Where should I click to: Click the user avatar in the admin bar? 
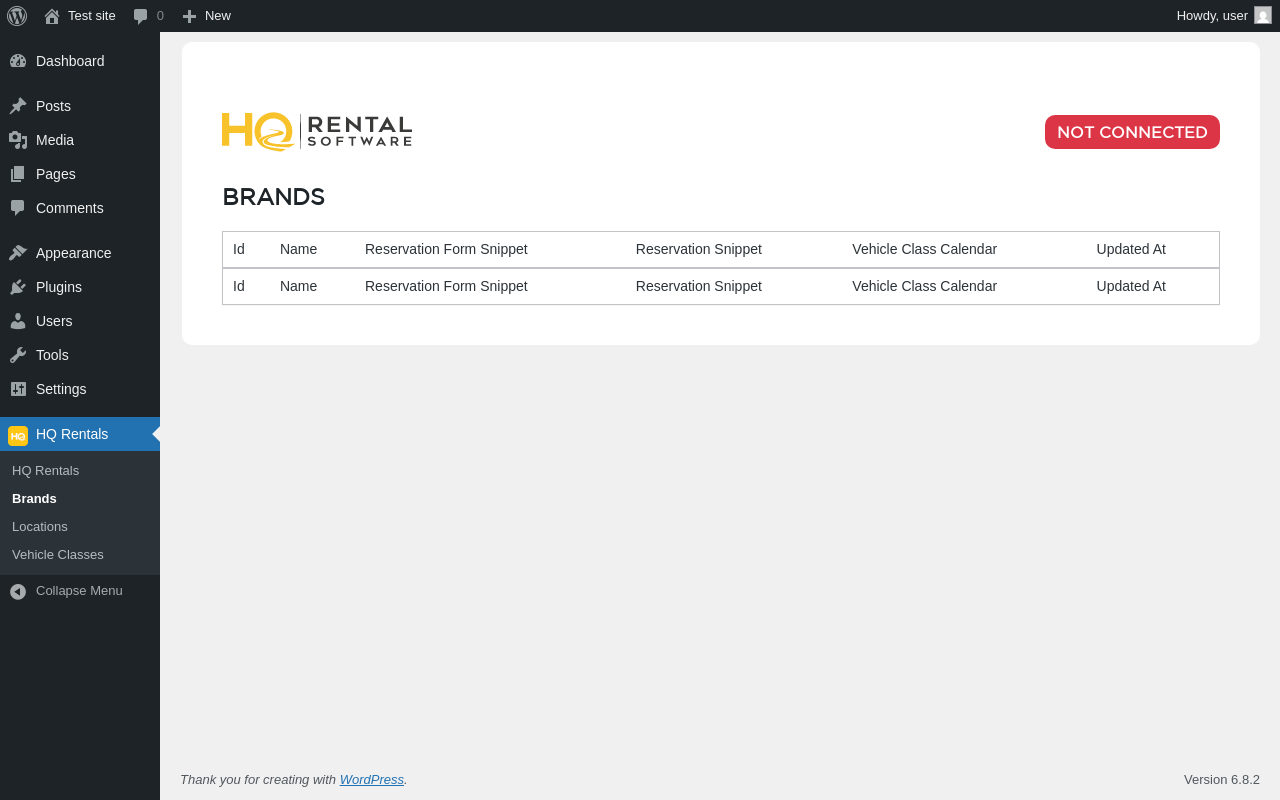click(x=1263, y=15)
